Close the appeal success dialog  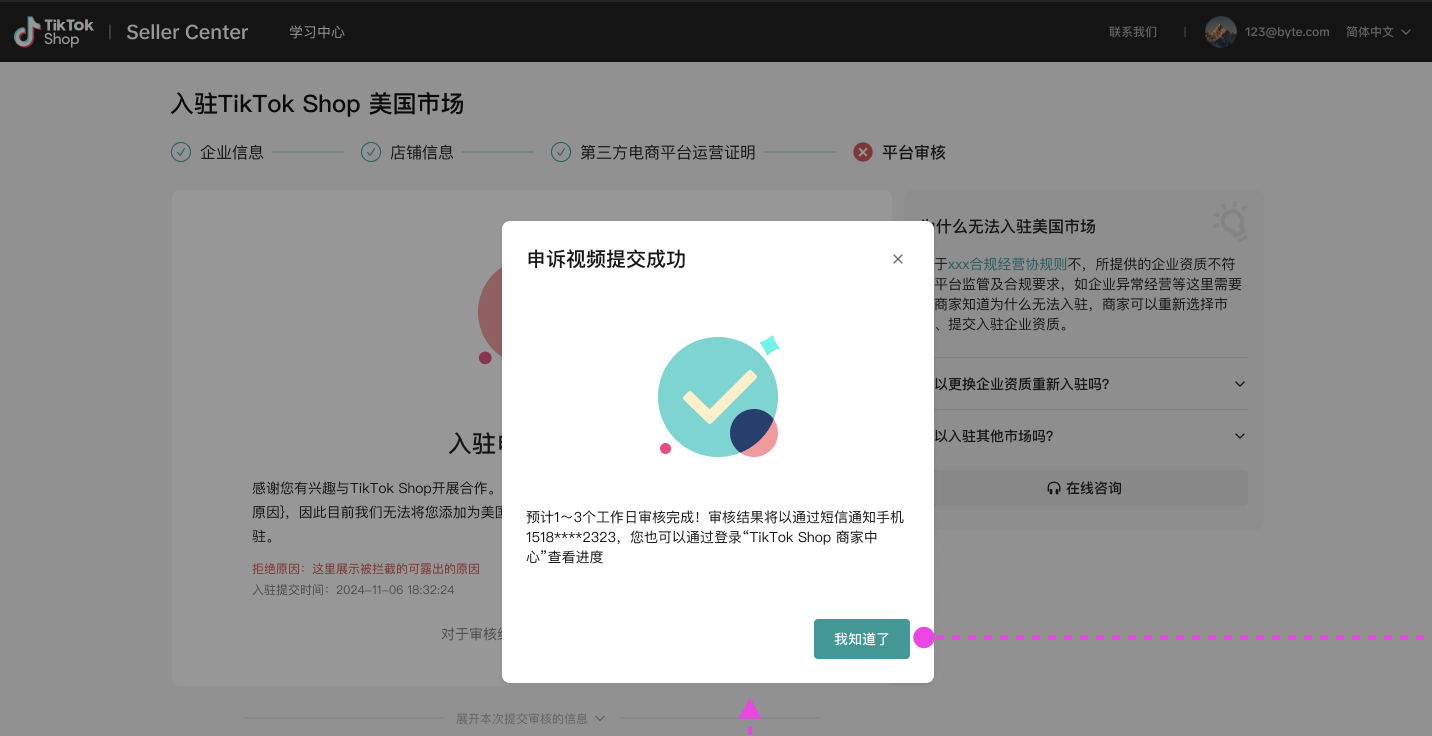(x=897, y=259)
